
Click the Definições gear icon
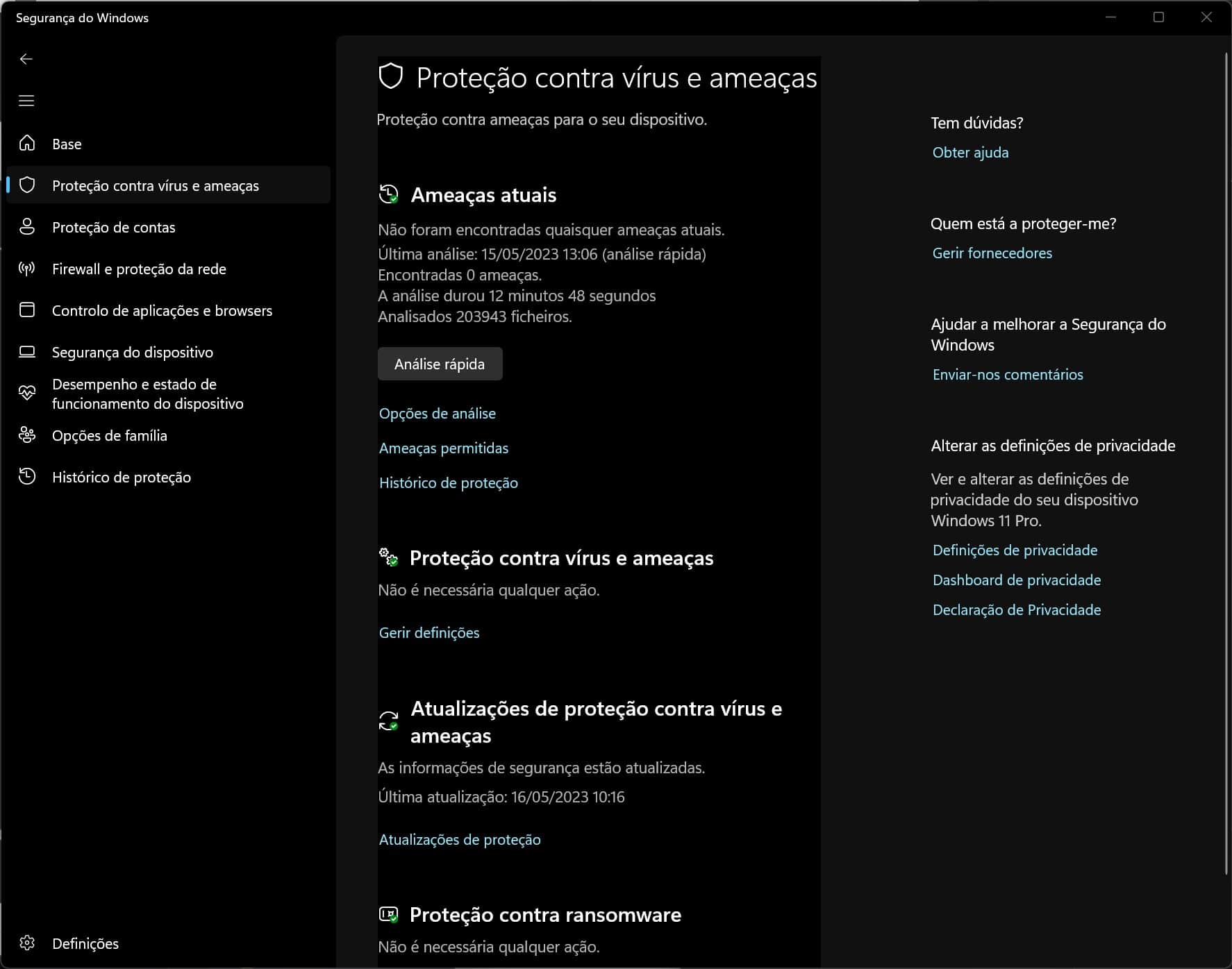point(27,943)
